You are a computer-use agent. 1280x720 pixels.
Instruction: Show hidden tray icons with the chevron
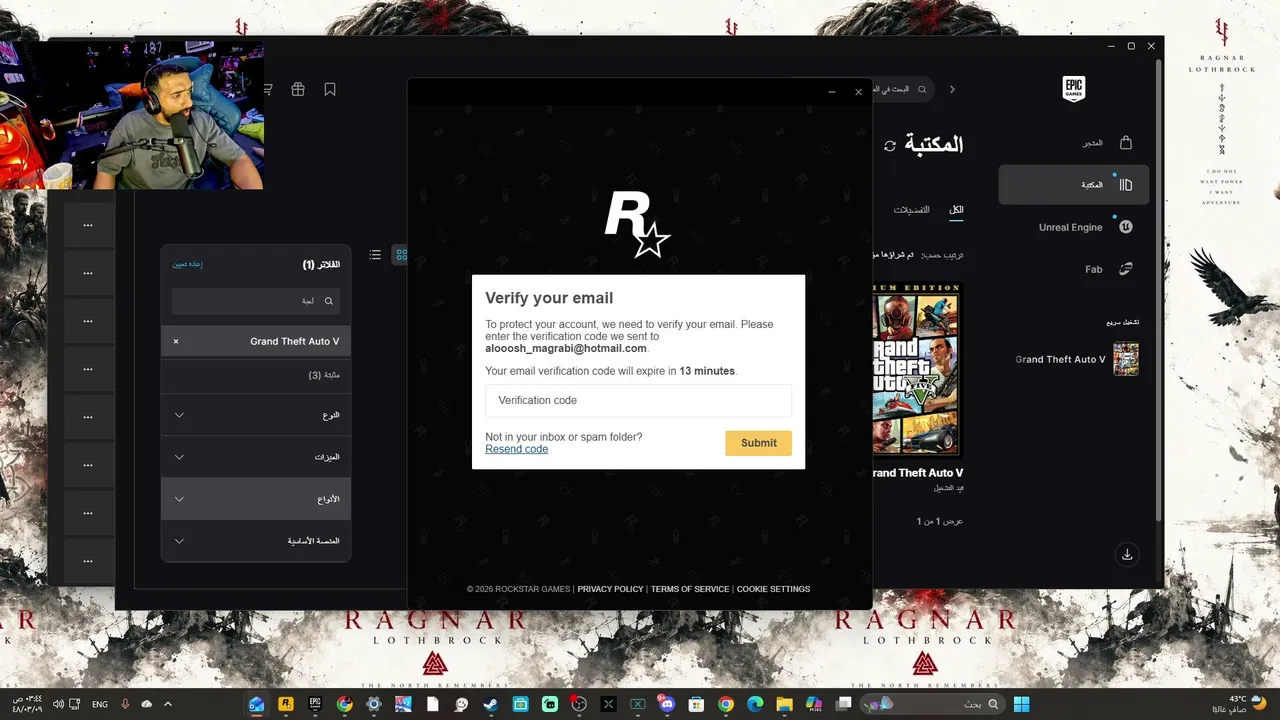pos(168,704)
